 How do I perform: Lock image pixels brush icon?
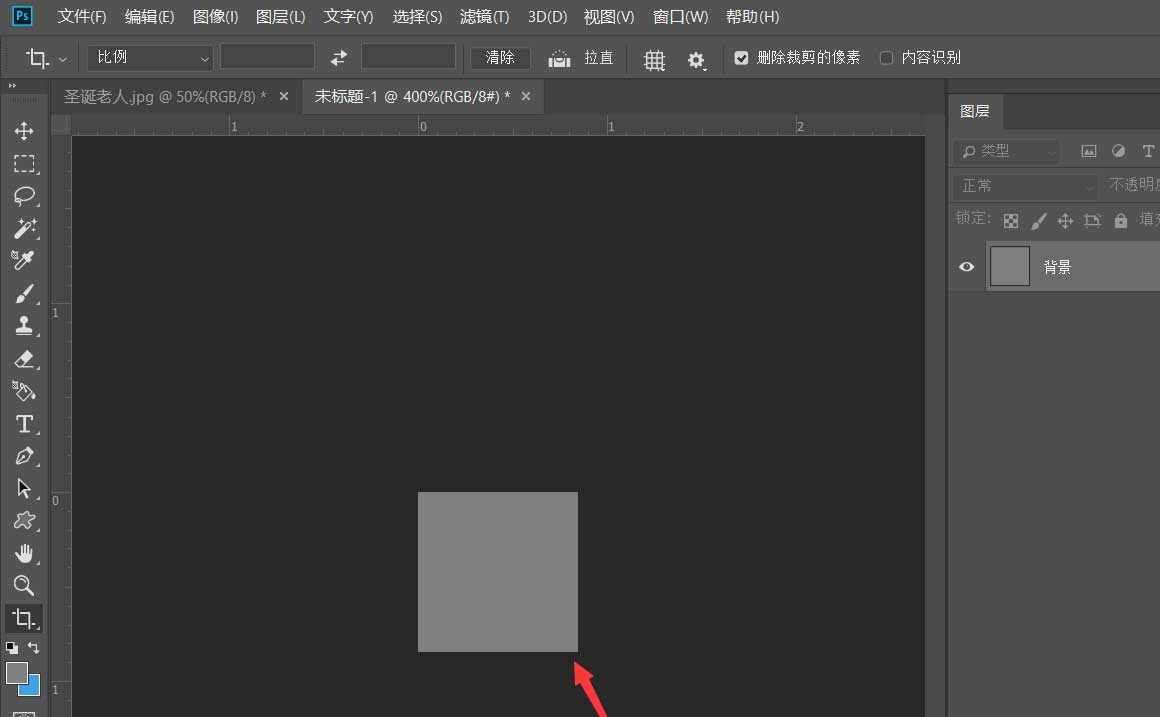point(1039,221)
